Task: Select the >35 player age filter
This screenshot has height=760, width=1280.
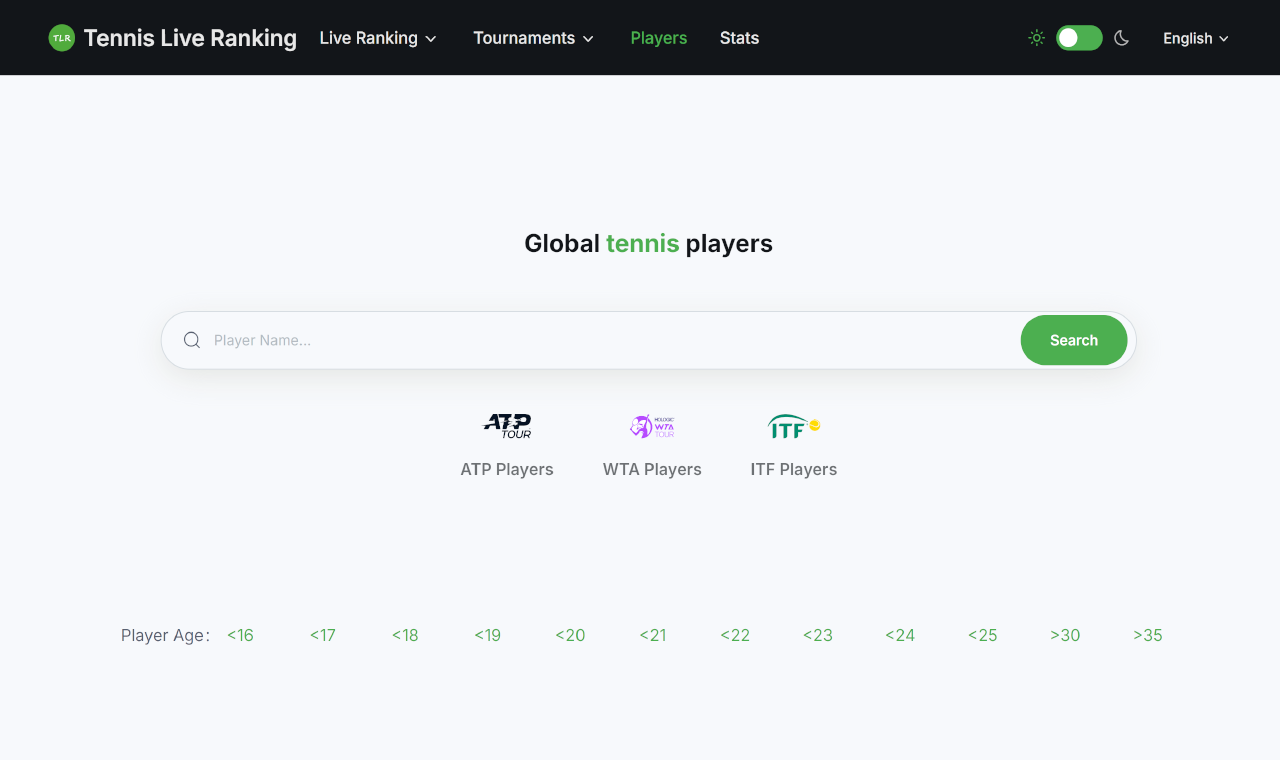Action: 1148,635
